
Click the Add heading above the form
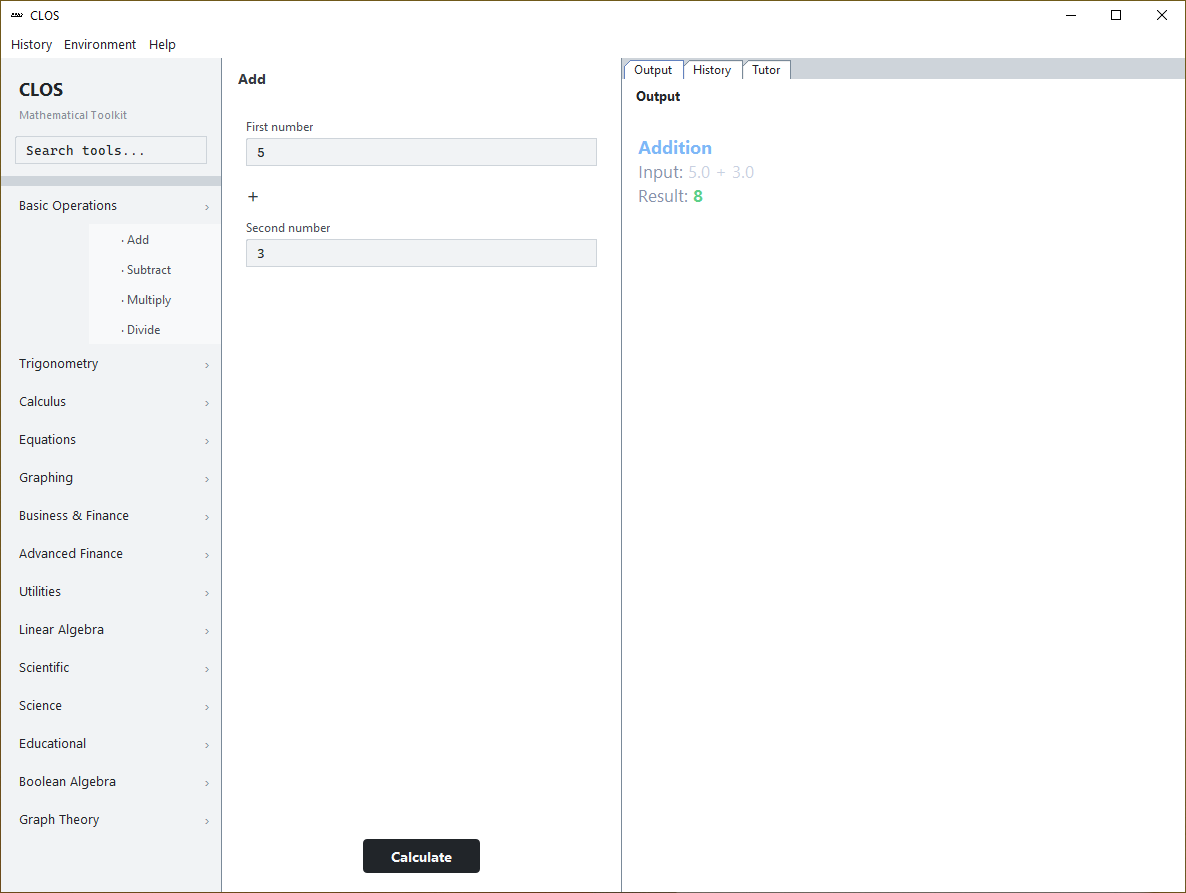[x=252, y=79]
